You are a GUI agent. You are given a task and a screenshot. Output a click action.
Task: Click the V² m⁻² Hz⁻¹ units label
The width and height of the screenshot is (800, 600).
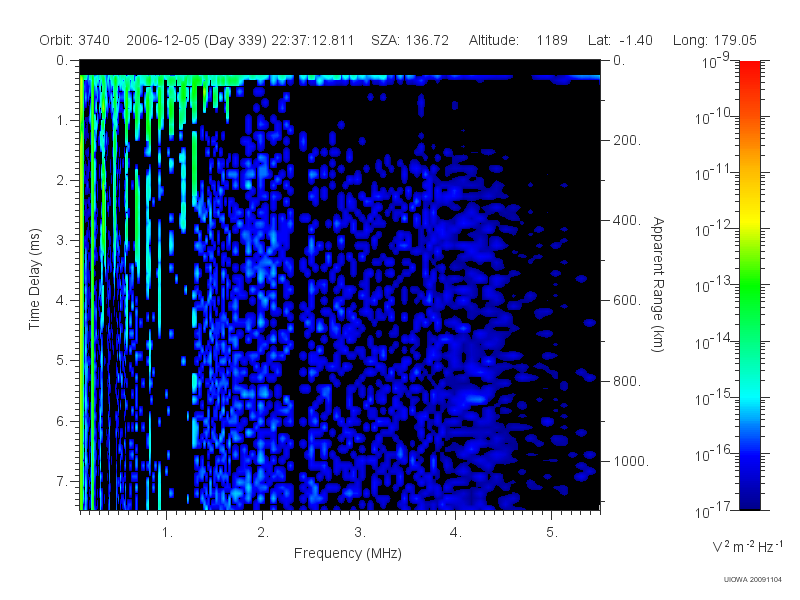click(747, 546)
